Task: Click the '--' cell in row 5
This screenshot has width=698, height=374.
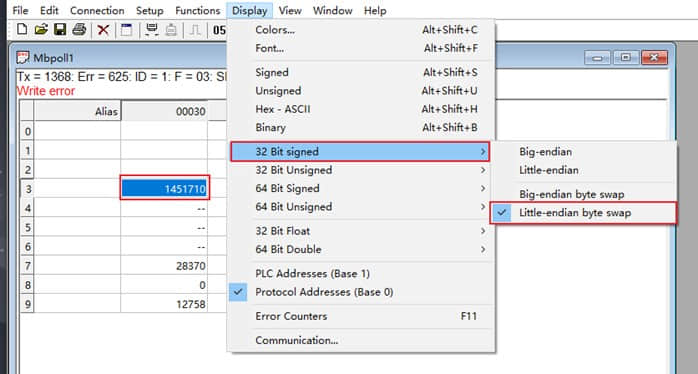Action: (164, 227)
